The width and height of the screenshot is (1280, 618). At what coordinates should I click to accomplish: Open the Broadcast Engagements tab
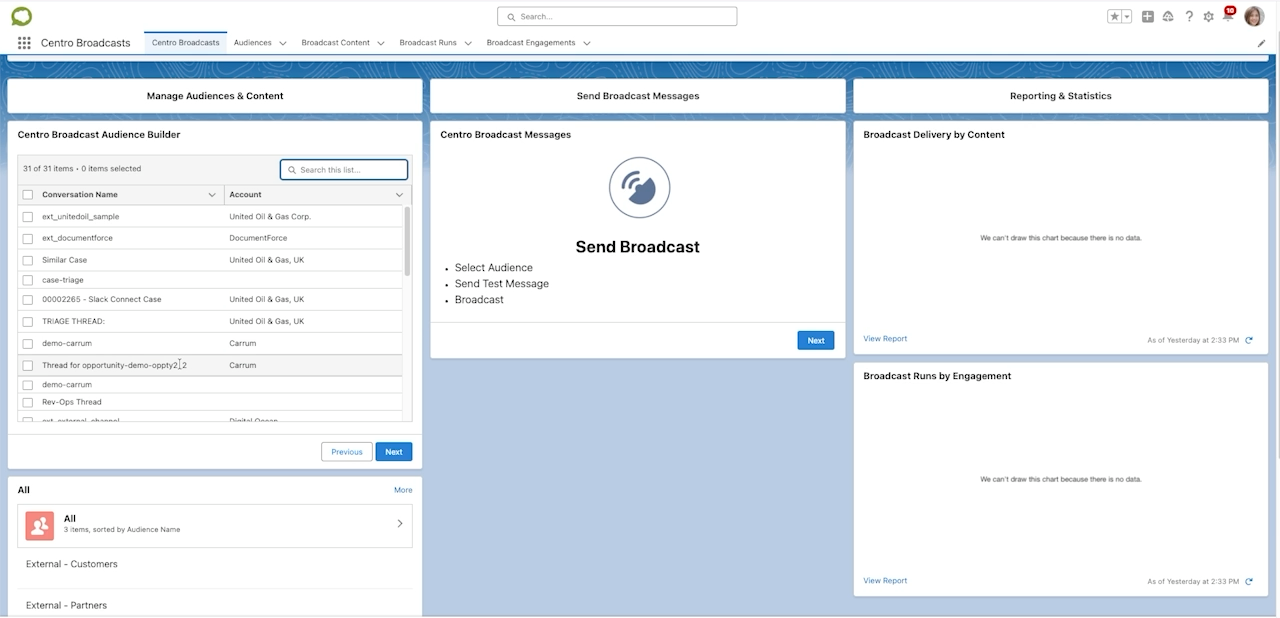pos(531,43)
